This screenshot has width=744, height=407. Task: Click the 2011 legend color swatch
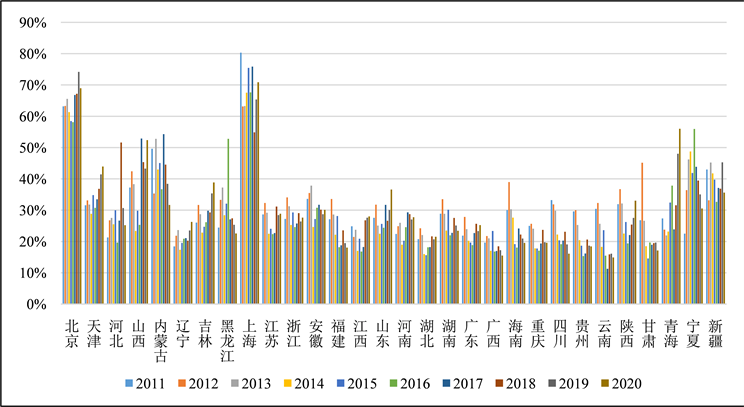(x=128, y=384)
